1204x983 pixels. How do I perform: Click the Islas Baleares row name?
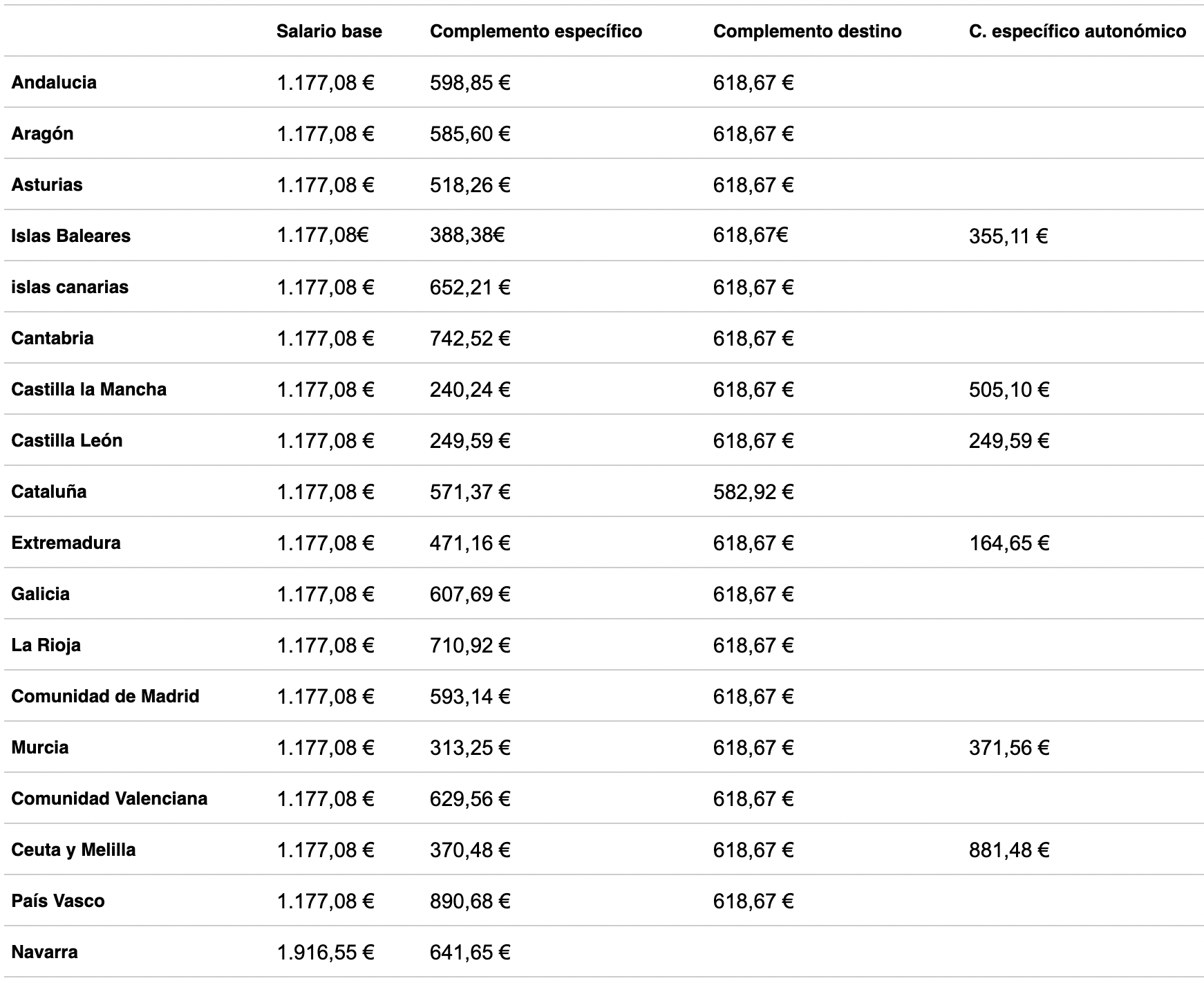[70, 236]
